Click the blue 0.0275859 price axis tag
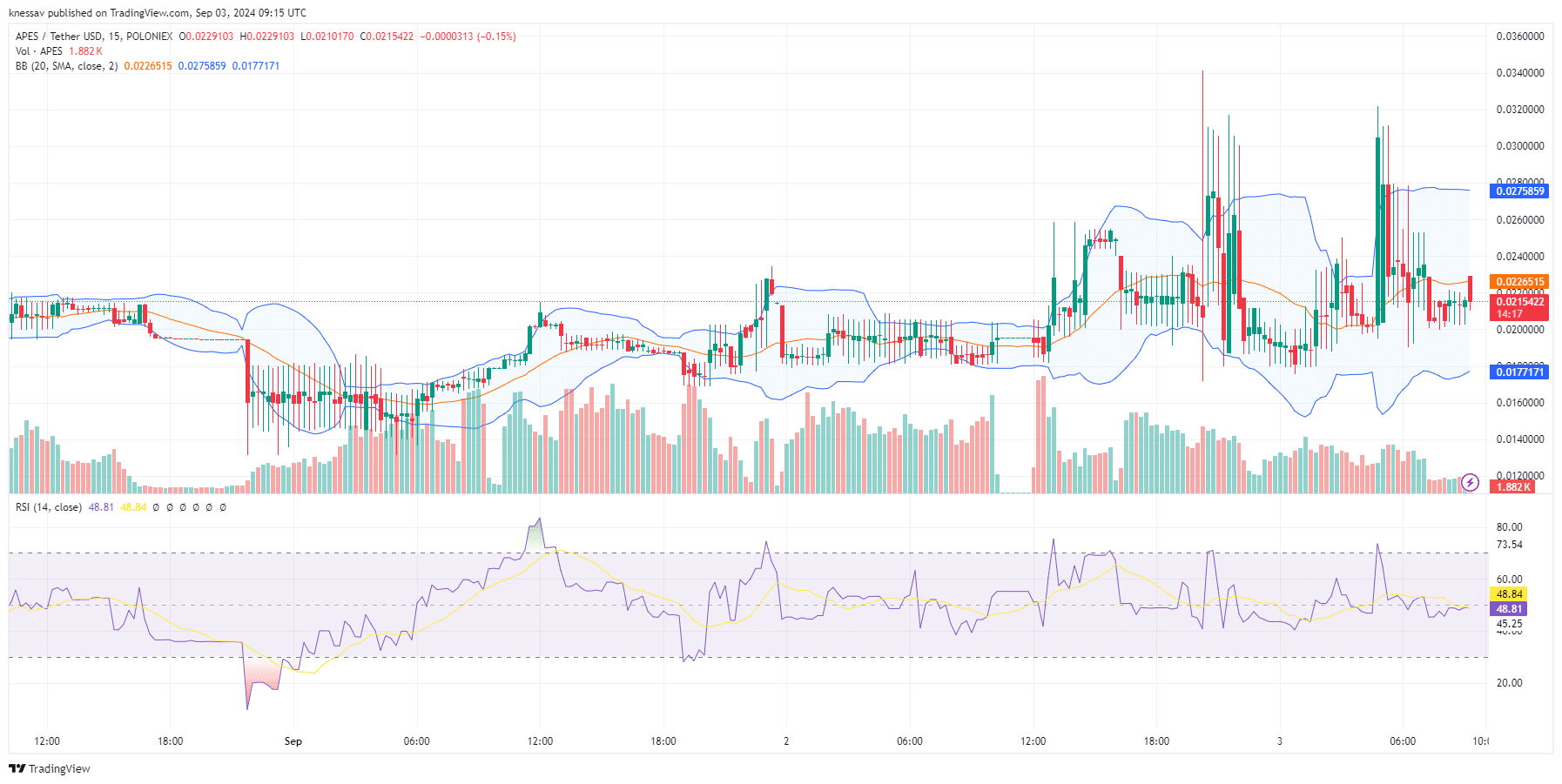Viewport: 1562px width, 784px height. coord(1520,191)
